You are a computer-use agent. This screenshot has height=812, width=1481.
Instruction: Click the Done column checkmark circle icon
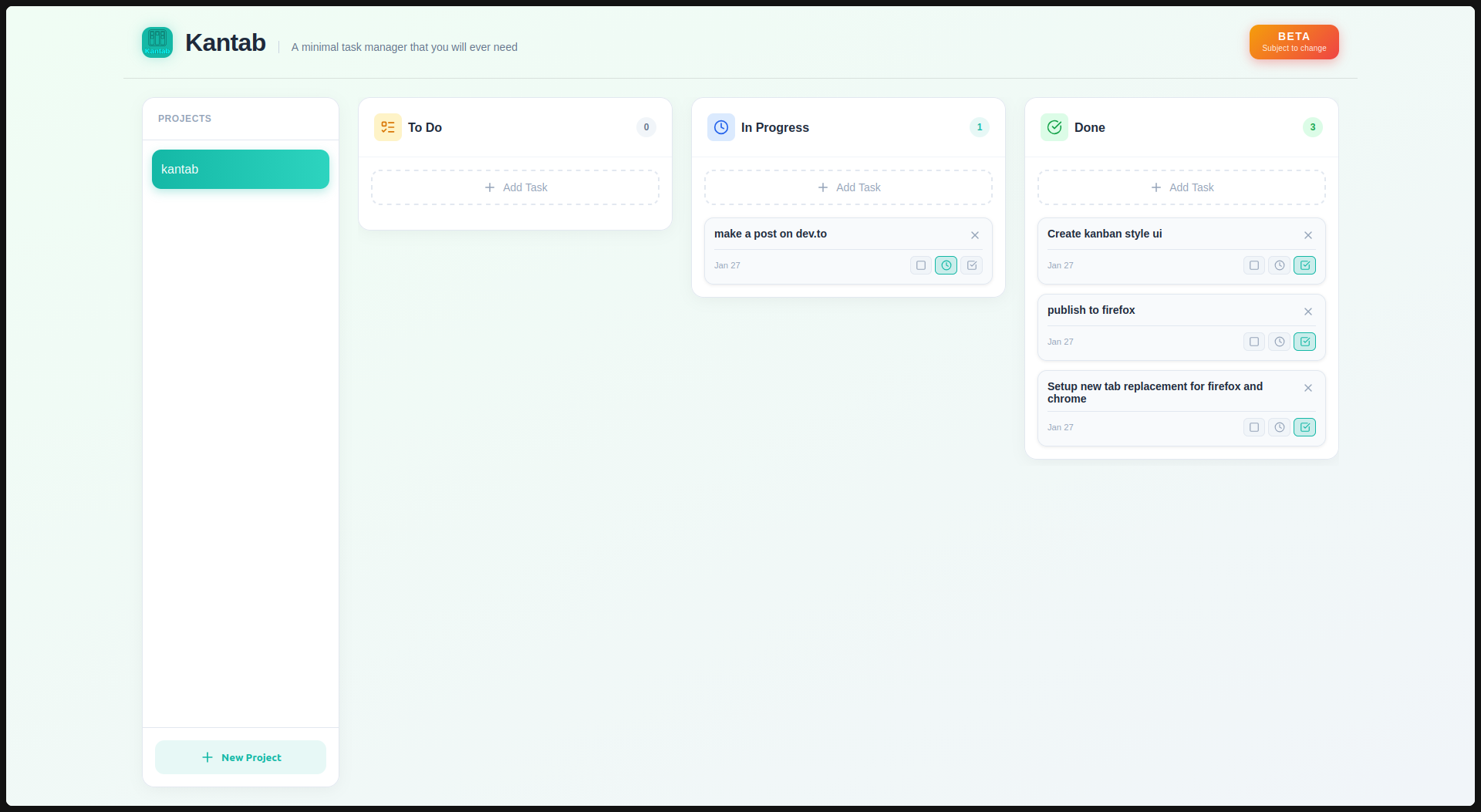coord(1054,127)
